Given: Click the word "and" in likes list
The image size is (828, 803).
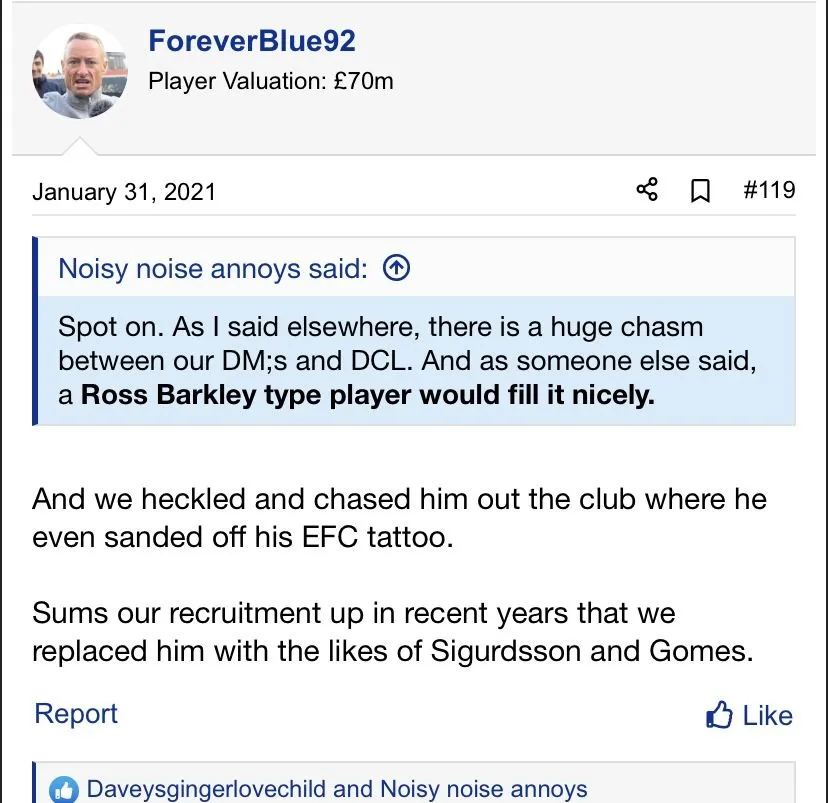Looking at the screenshot, I should (353, 789).
